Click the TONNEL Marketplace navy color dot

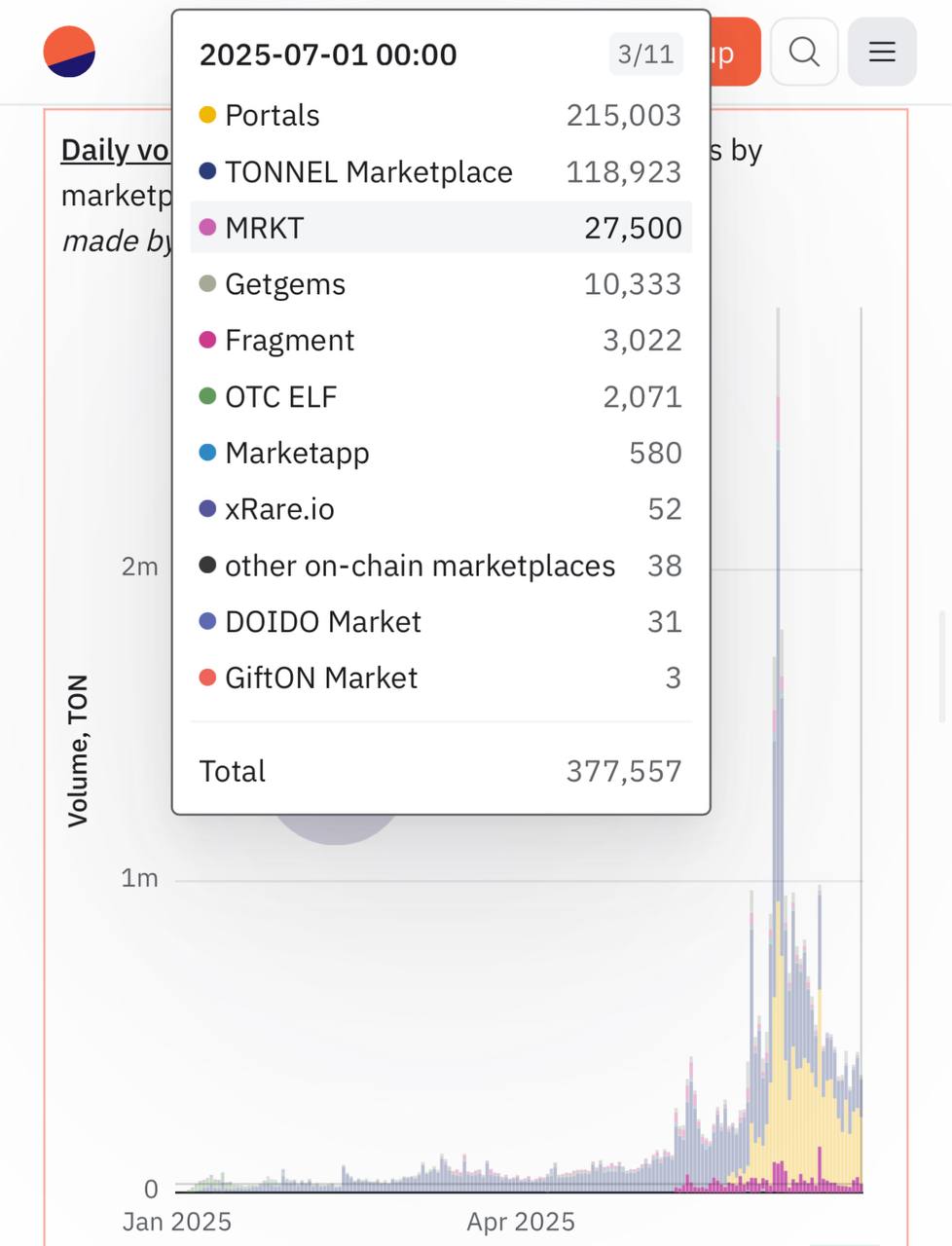[x=207, y=171]
